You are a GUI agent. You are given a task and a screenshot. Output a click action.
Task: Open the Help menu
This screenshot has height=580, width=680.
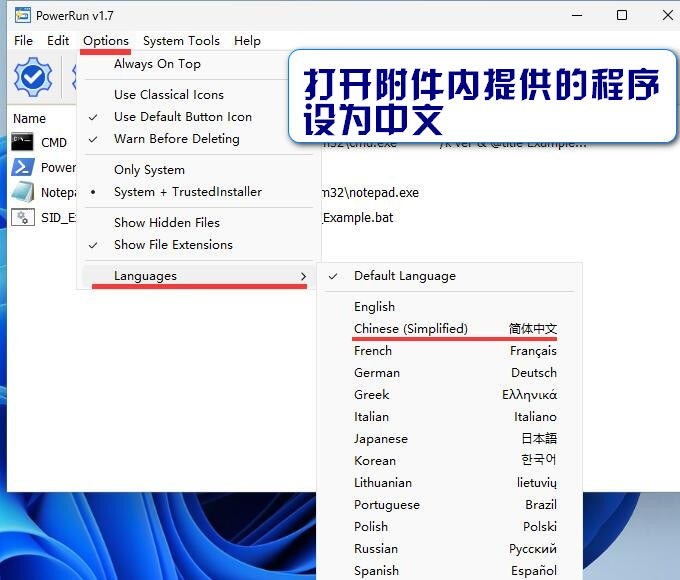pyautogui.click(x=247, y=41)
